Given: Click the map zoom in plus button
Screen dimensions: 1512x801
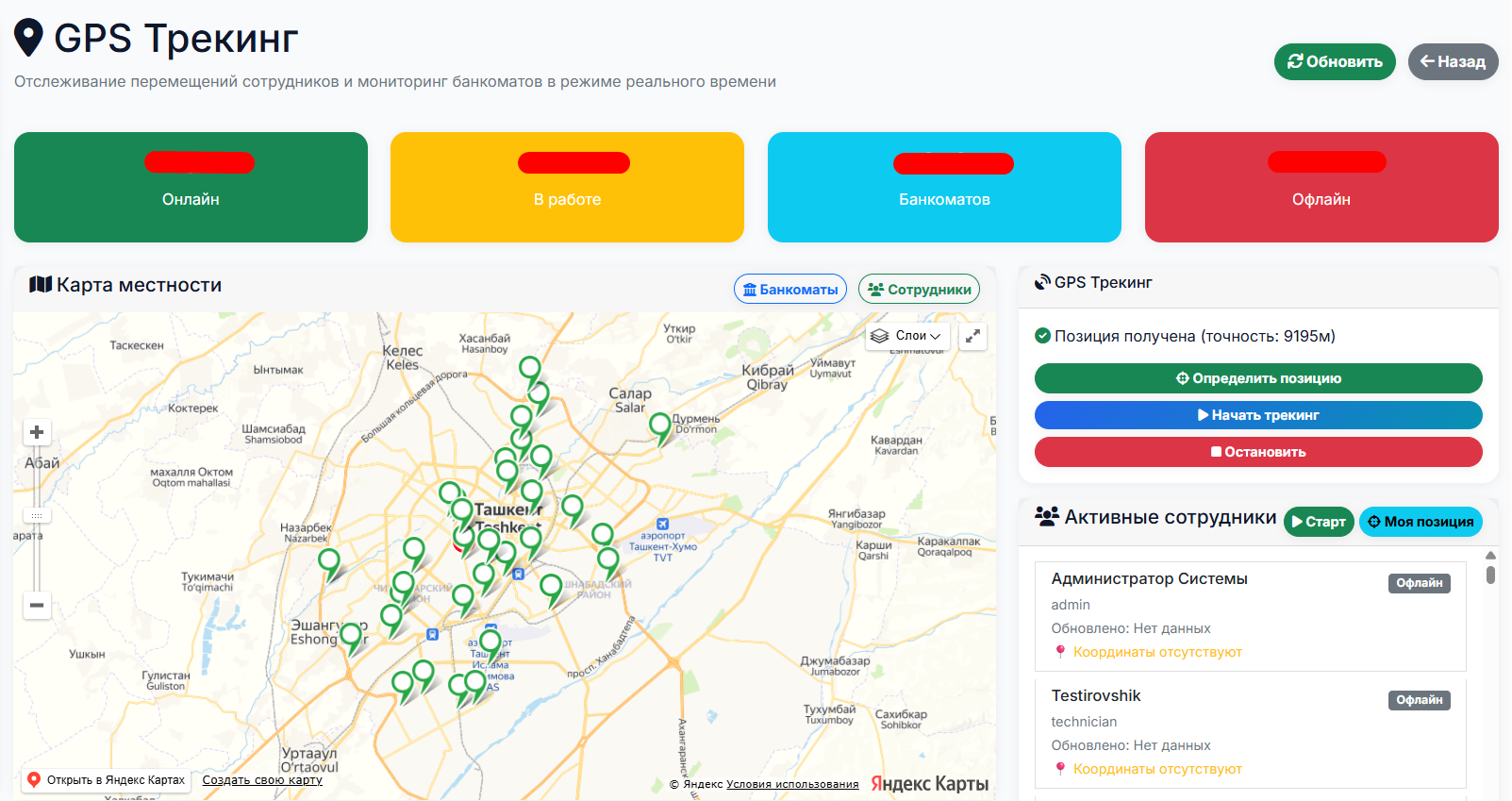Looking at the screenshot, I should 37,432.
